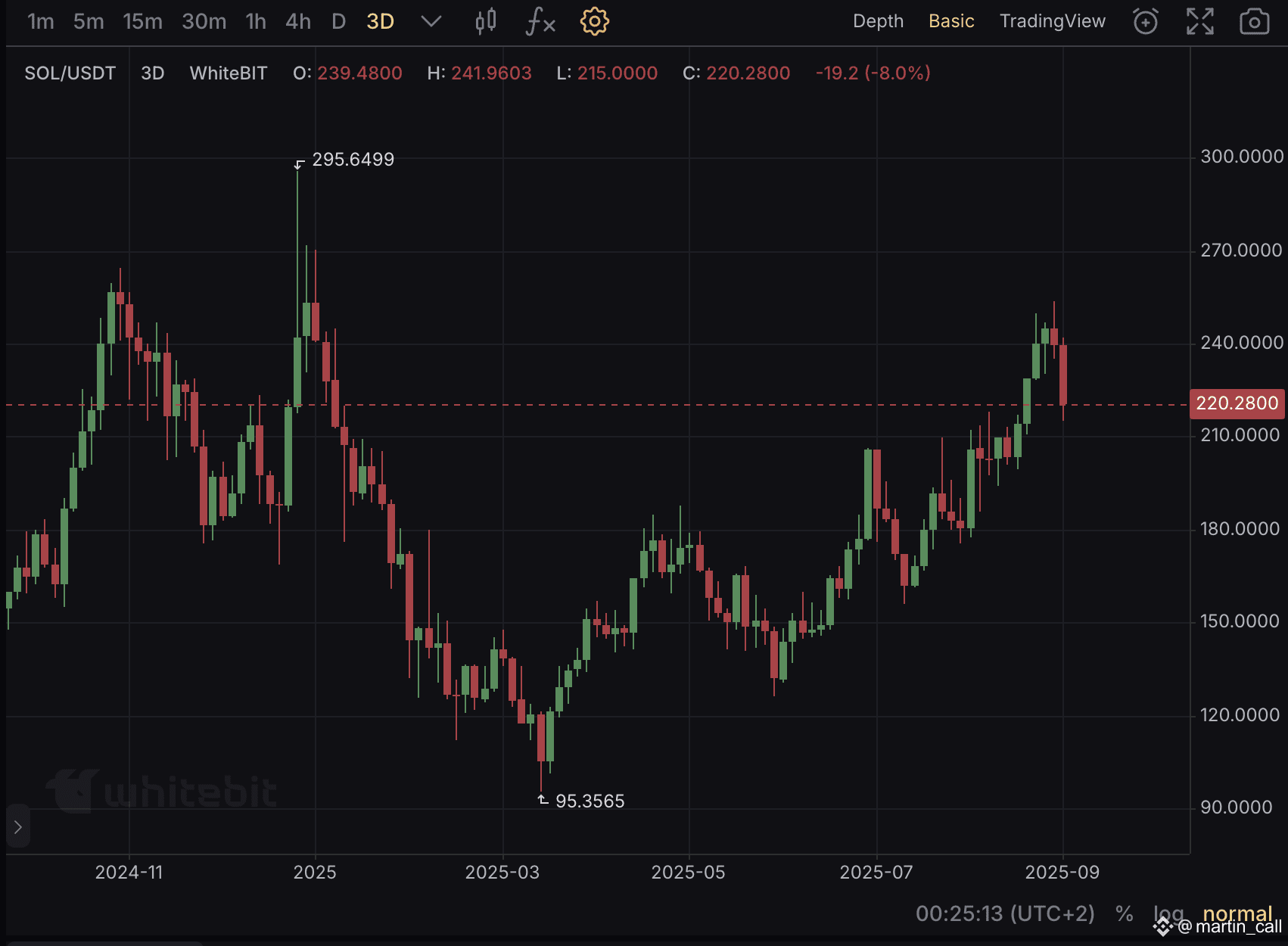The height and width of the screenshot is (946, 1288).
Task: Select the 4h timeframe
Action: click(298, 21)
